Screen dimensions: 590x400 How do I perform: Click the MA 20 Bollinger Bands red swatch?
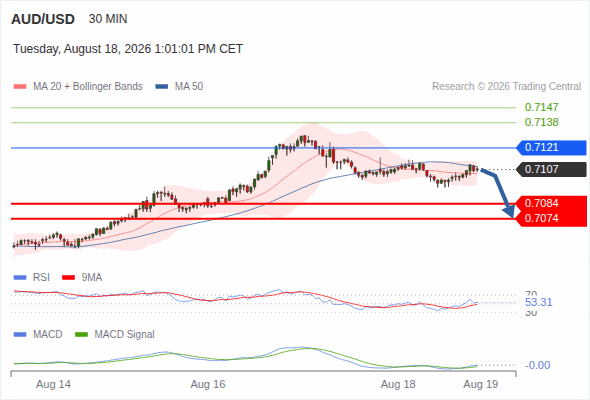click(20, 87)
